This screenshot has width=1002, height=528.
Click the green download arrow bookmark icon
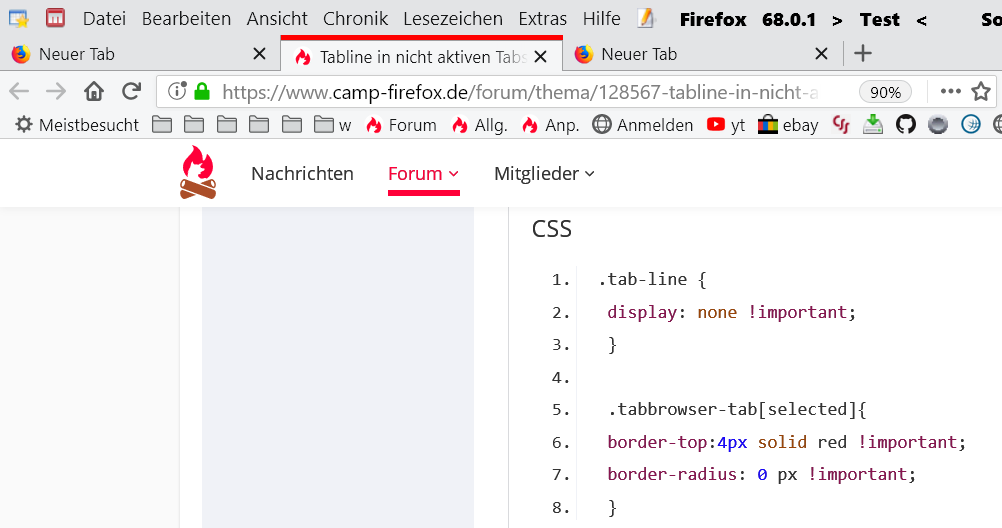click(872, 124)
